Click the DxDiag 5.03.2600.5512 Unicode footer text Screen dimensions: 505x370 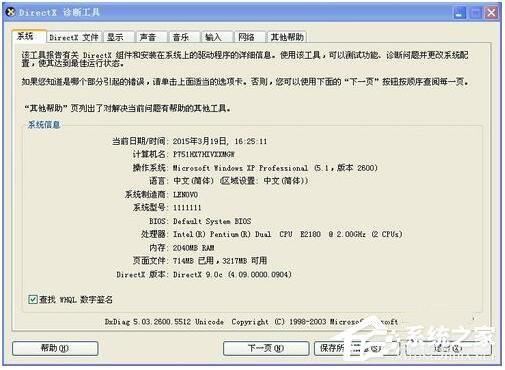point(164,322)
